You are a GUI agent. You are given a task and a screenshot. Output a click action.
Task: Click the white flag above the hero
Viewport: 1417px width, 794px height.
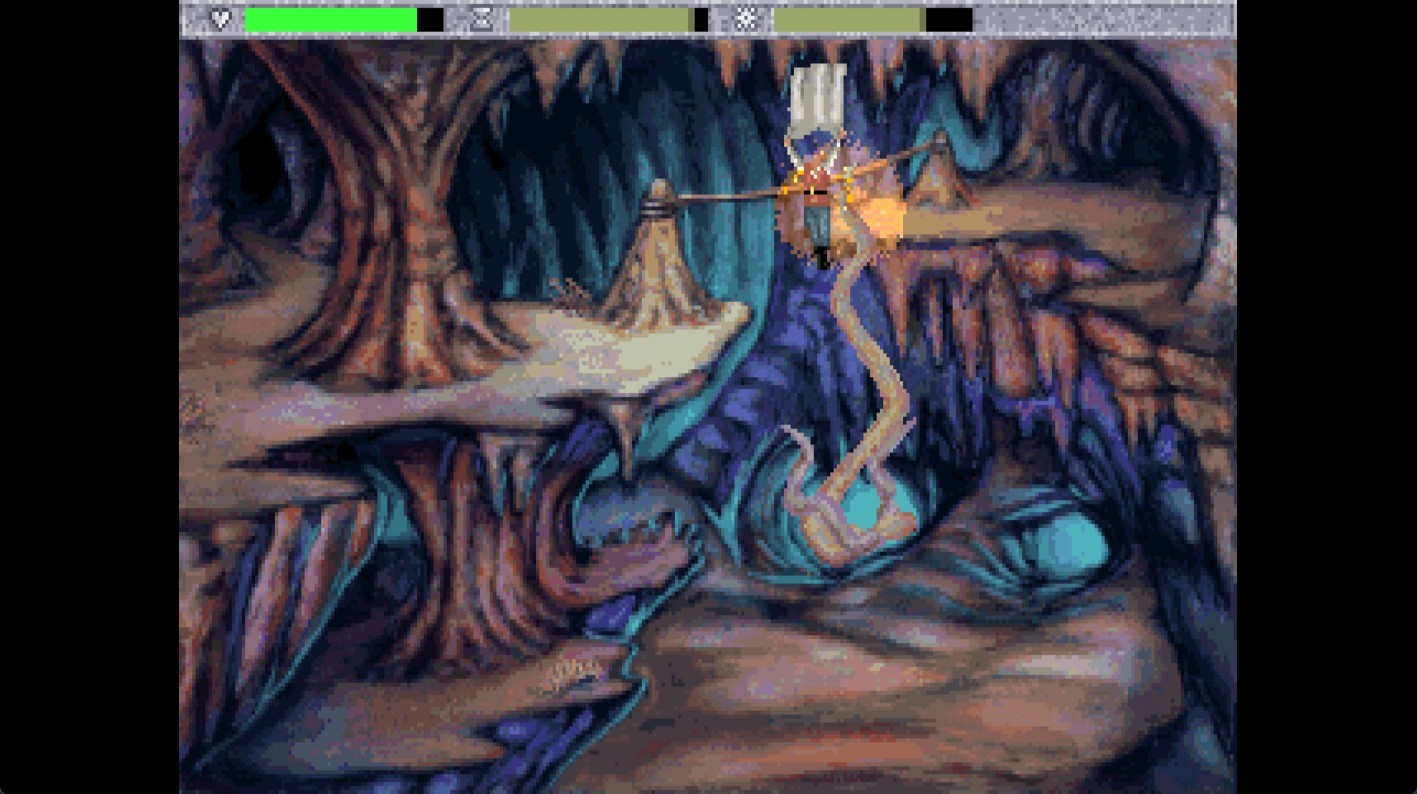tap(819, 101)
